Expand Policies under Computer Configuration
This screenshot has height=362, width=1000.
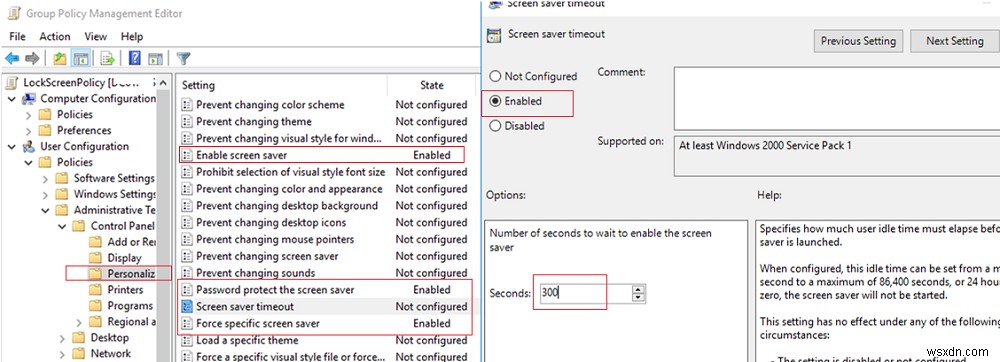coord(28,115)
